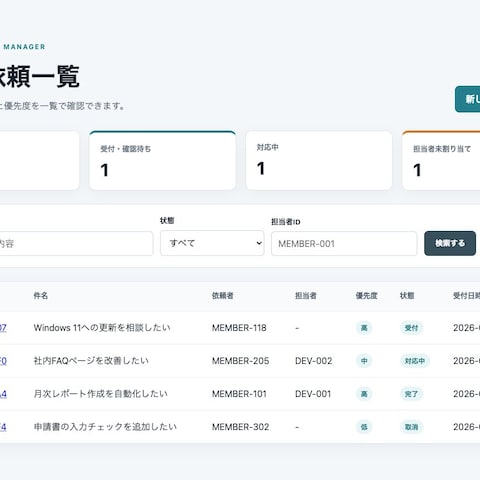Click the 依頼一覧 page heading
This screenshot has width=480, height=480.
39,76
